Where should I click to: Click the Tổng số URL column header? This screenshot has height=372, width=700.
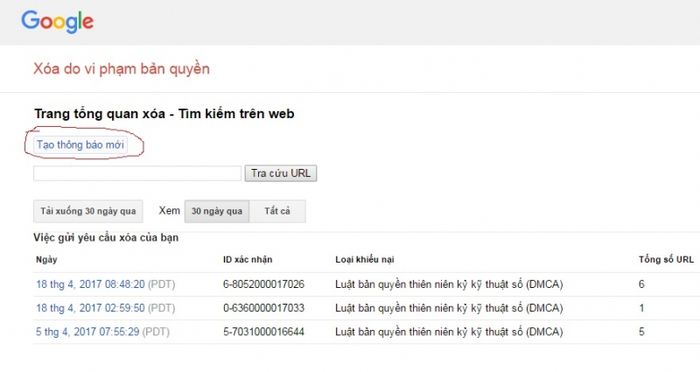(666, 259)
